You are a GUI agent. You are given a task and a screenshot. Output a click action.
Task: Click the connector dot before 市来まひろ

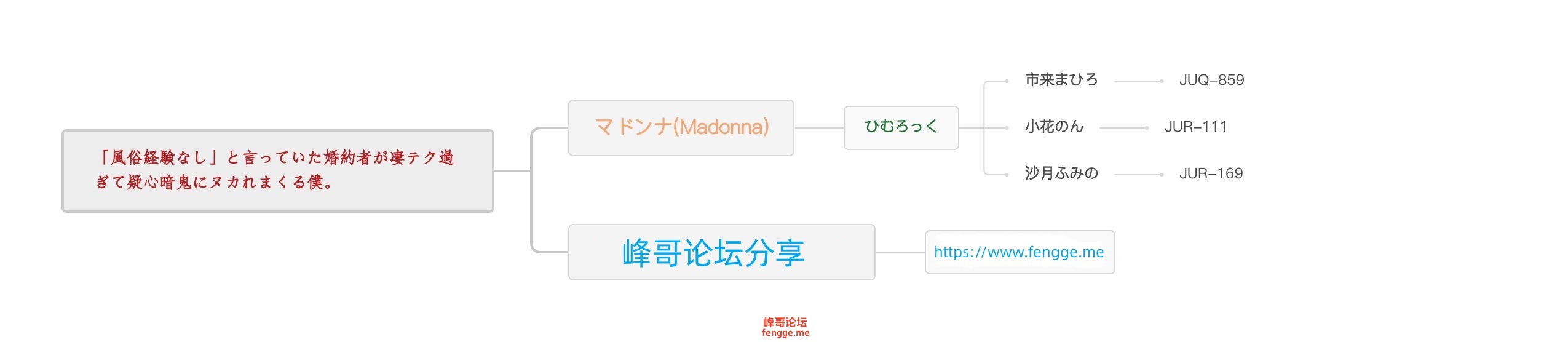1007,81
